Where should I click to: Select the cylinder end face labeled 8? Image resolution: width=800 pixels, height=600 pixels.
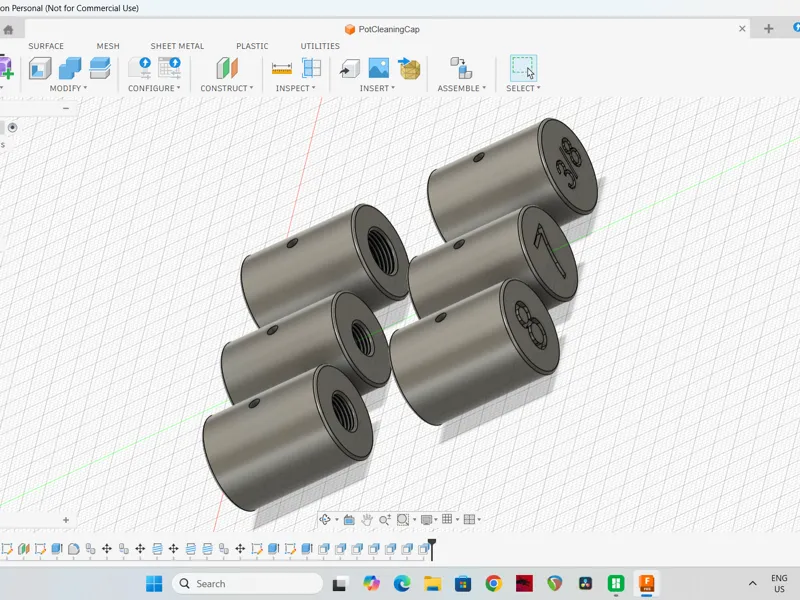click(x=530, y=327)
